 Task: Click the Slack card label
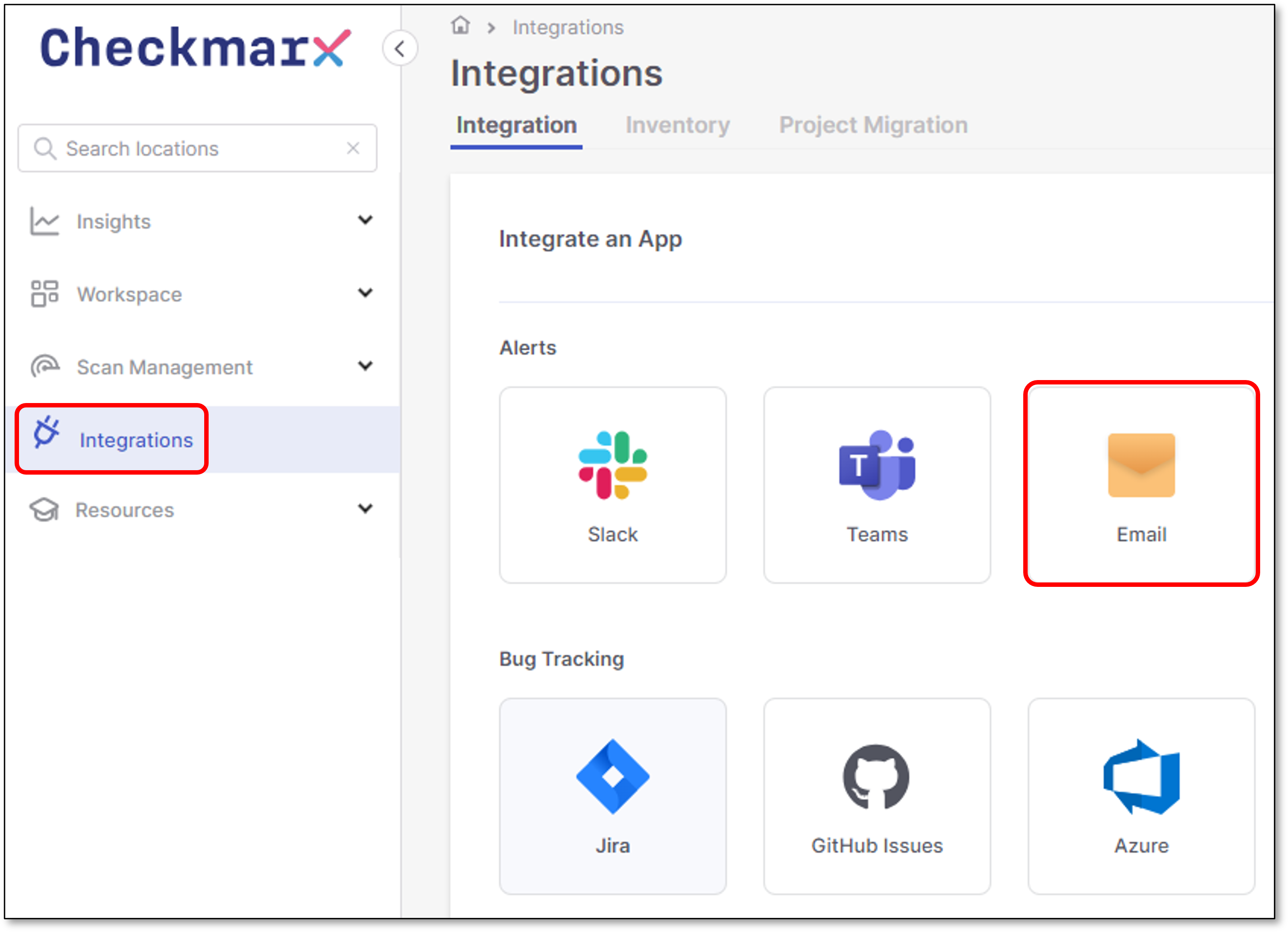613,534
